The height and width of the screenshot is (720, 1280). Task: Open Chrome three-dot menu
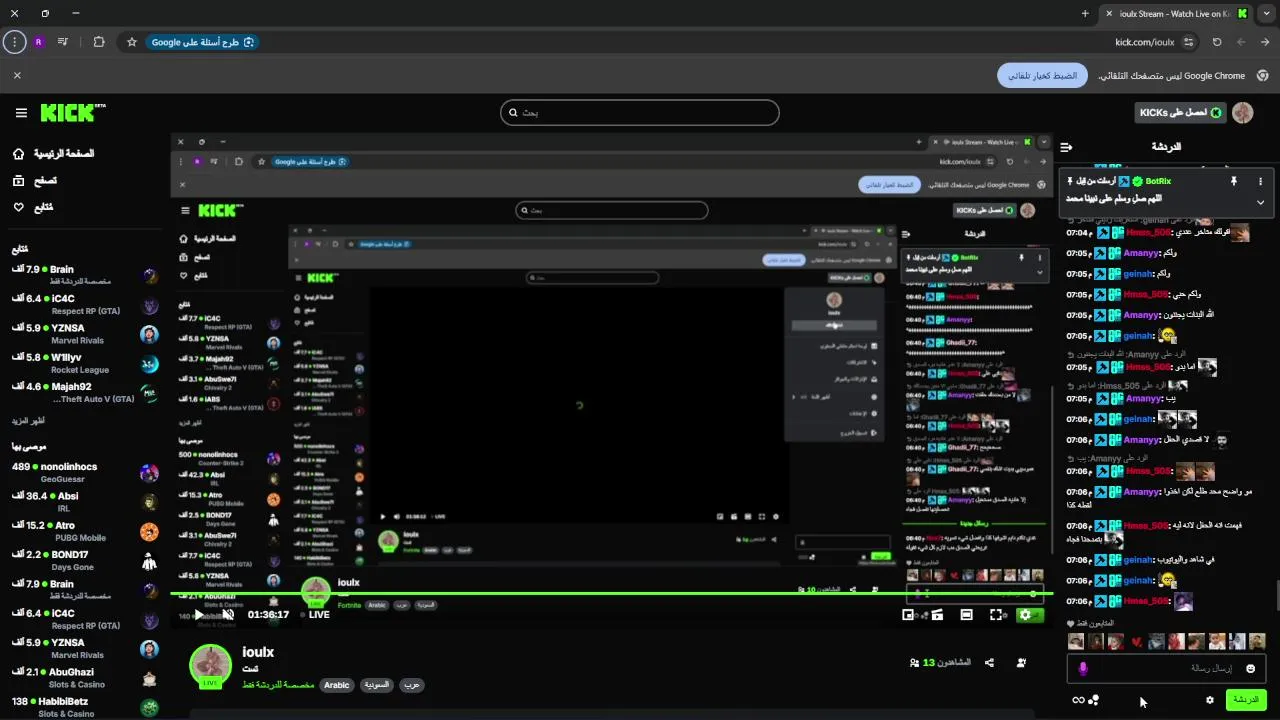click(x=14, y=42)
